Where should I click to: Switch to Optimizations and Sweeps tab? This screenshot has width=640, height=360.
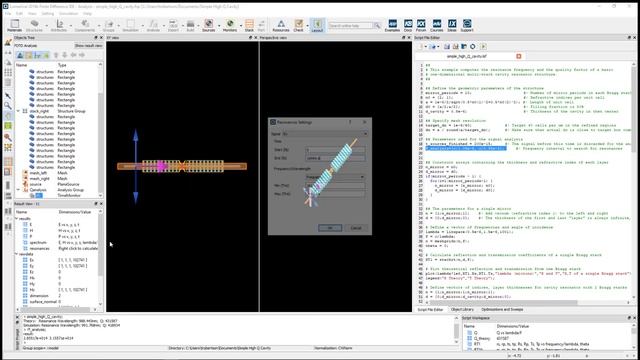click(502, 309)
